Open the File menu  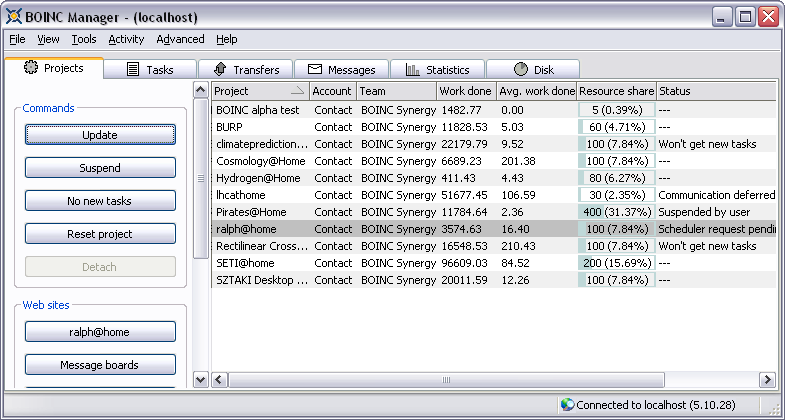(17, 39)
